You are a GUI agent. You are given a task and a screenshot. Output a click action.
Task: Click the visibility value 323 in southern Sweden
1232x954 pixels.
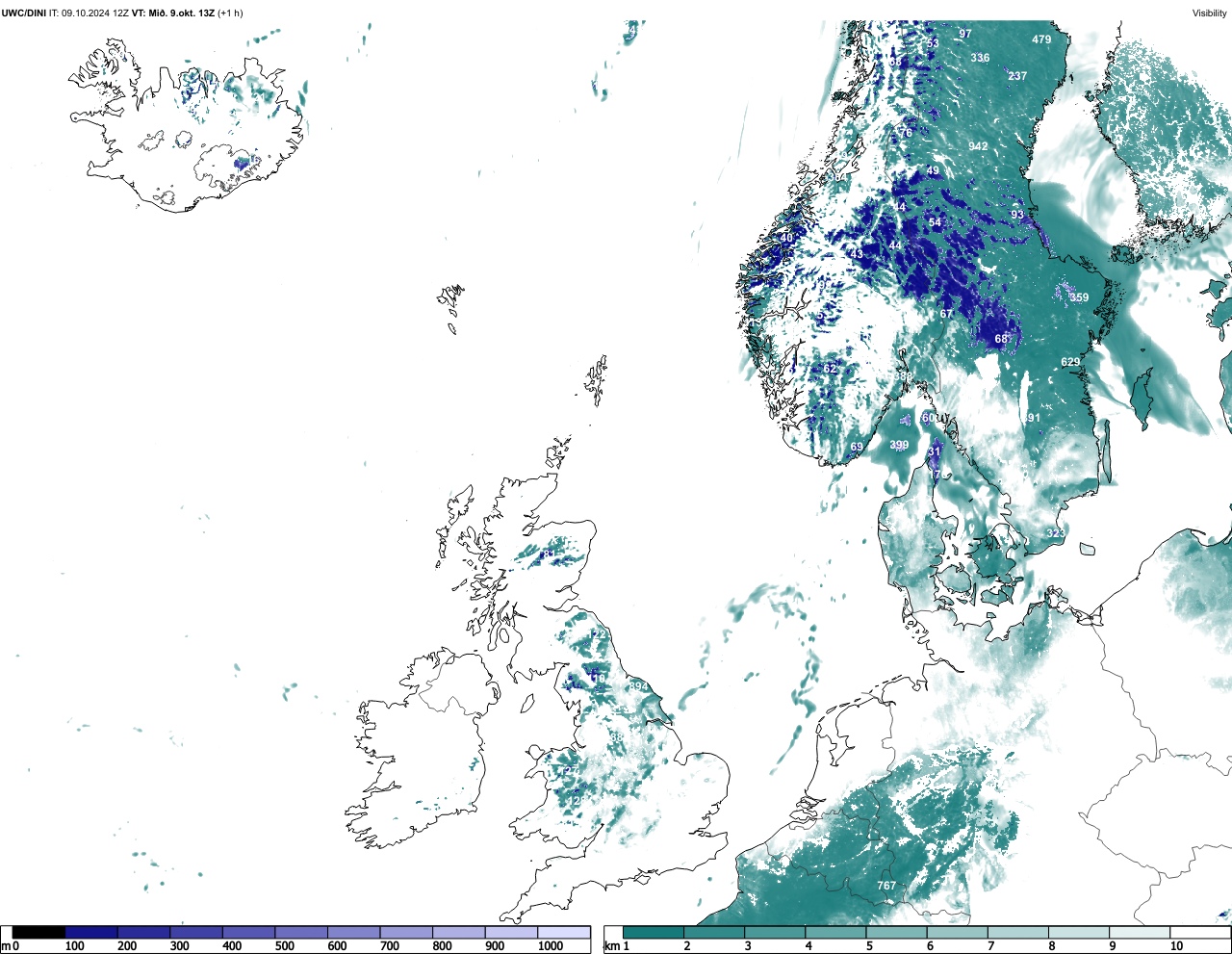pos(1056,533)
